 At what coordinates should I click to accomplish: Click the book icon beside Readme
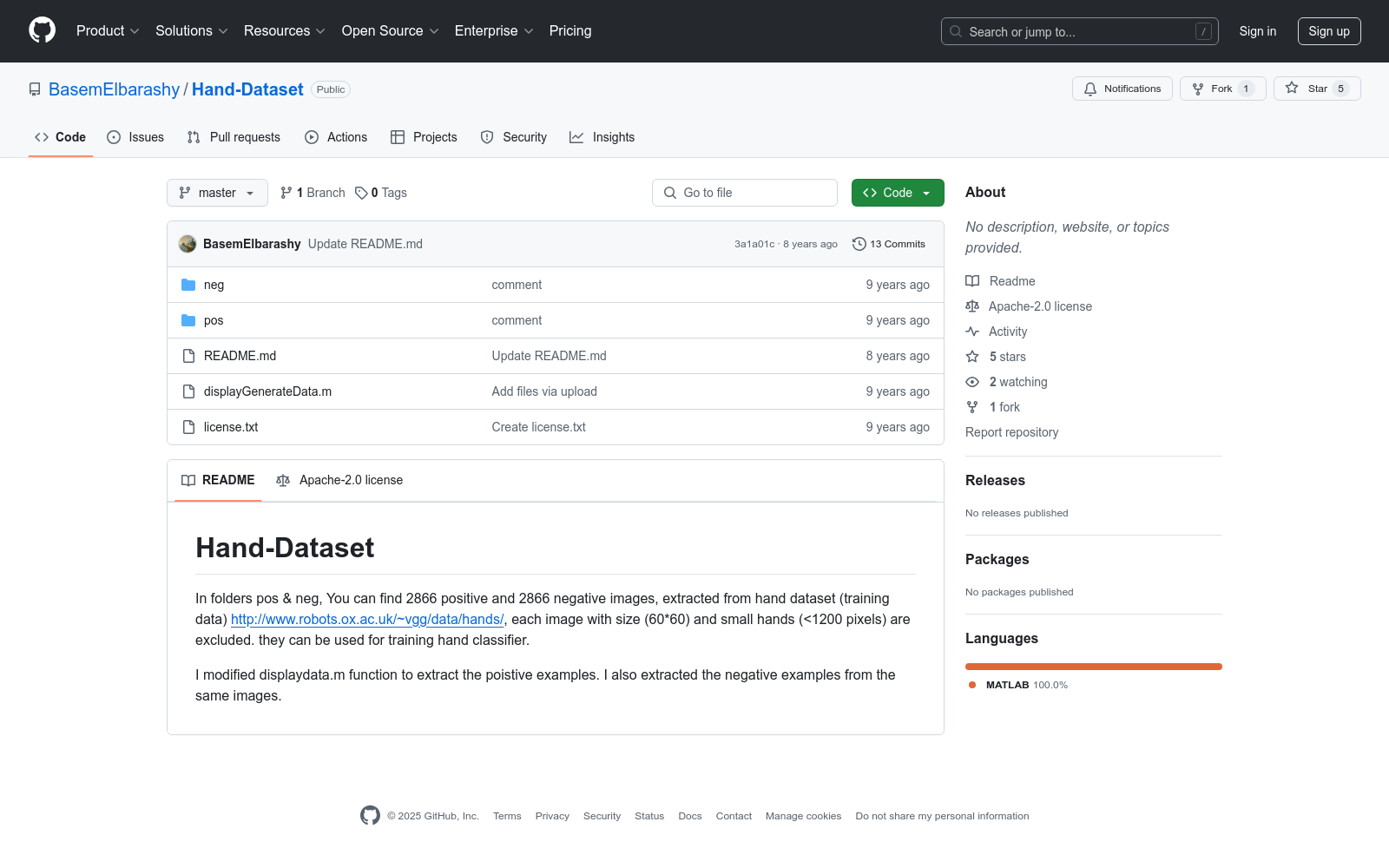[x=972, y=281]
